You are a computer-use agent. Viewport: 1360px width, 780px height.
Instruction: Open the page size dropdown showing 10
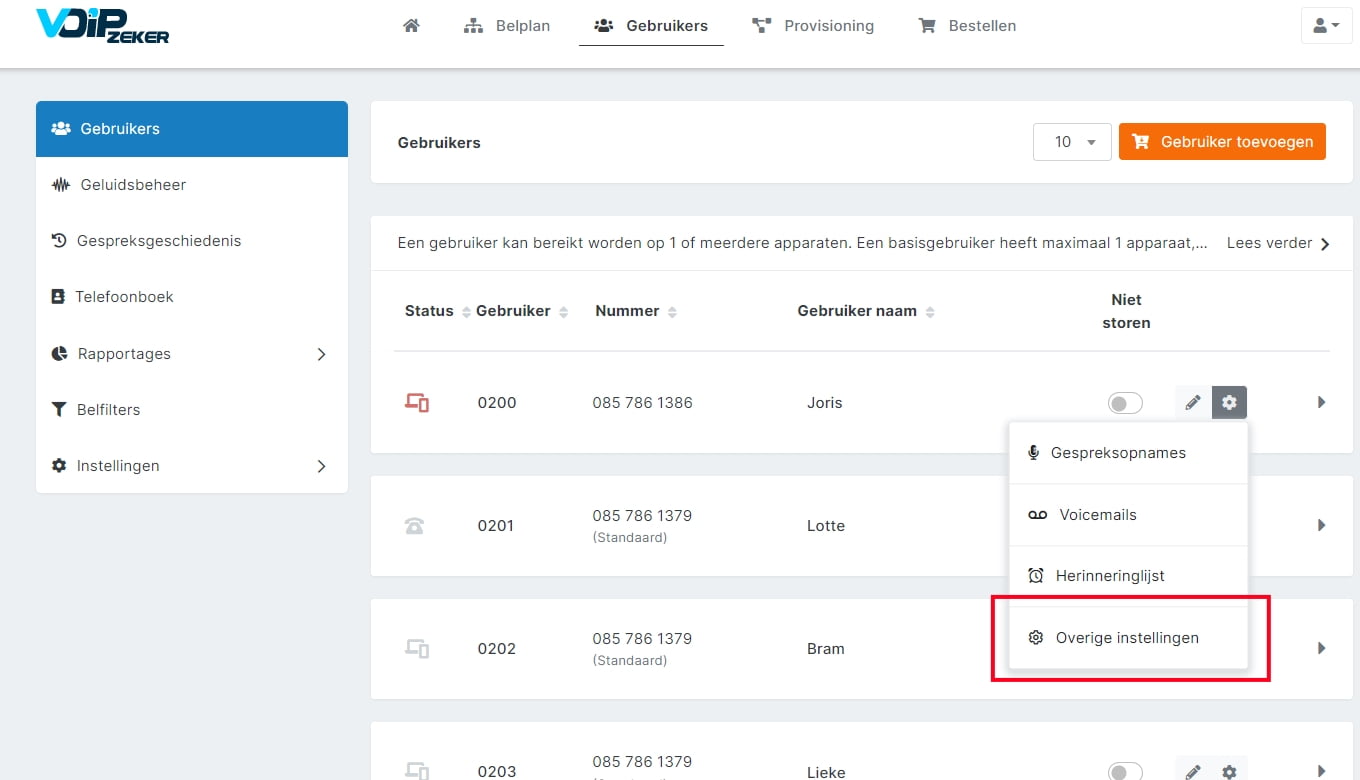(x=1072, y=142)
